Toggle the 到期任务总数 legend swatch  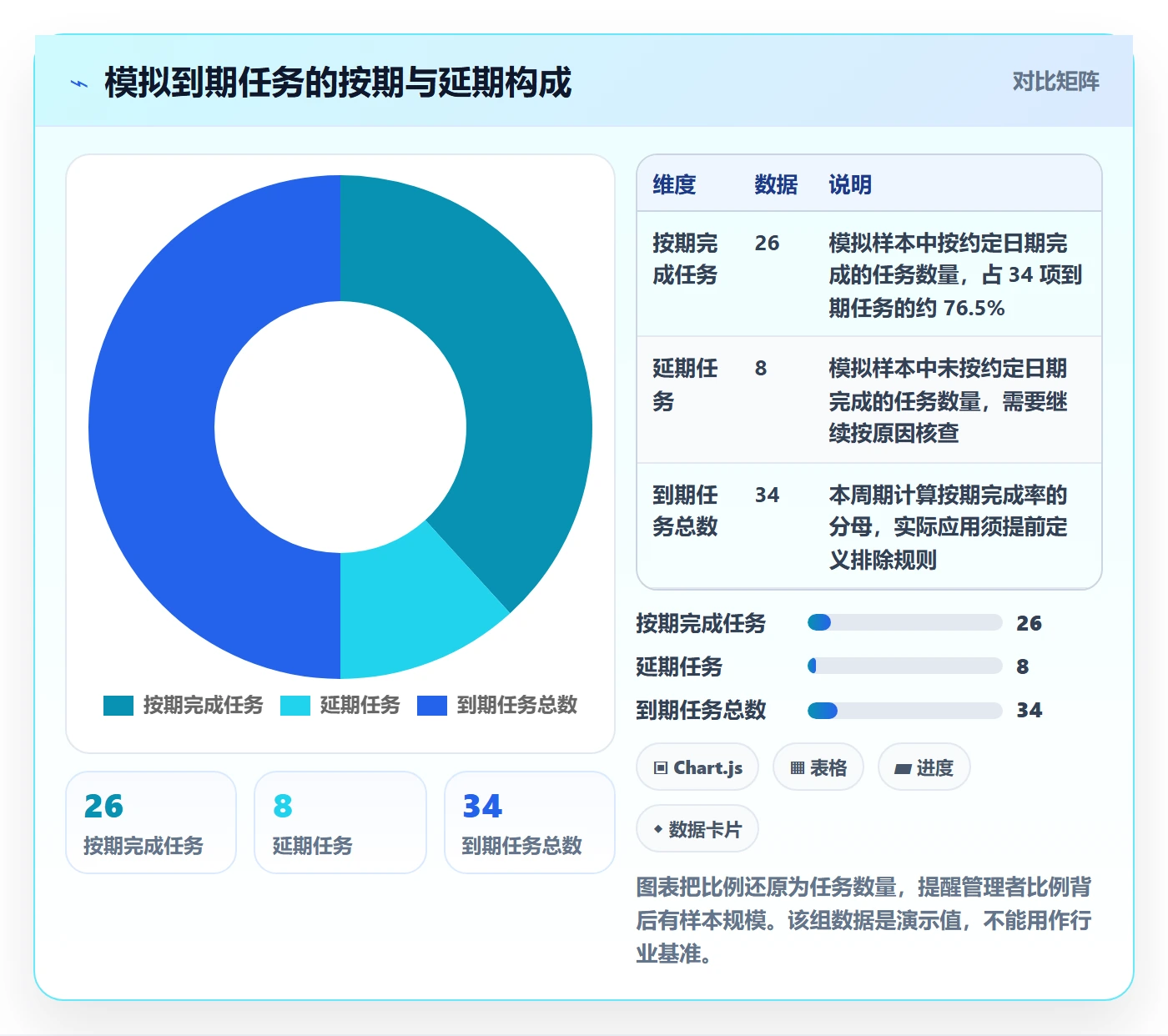coord(432,706)
